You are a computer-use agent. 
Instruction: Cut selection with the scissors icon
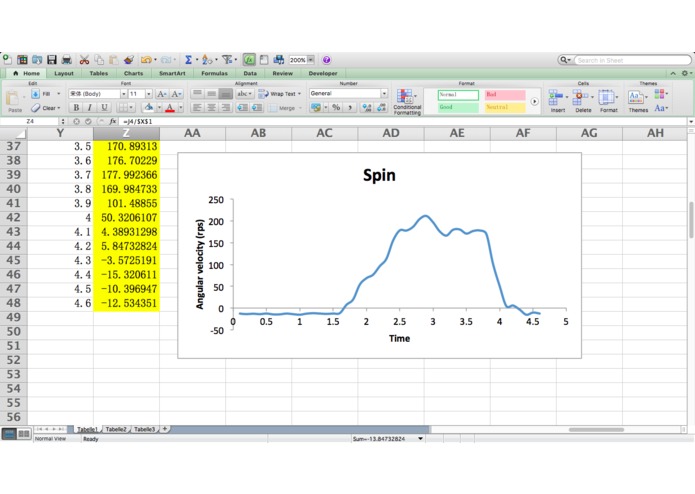[x=84, y=59]
